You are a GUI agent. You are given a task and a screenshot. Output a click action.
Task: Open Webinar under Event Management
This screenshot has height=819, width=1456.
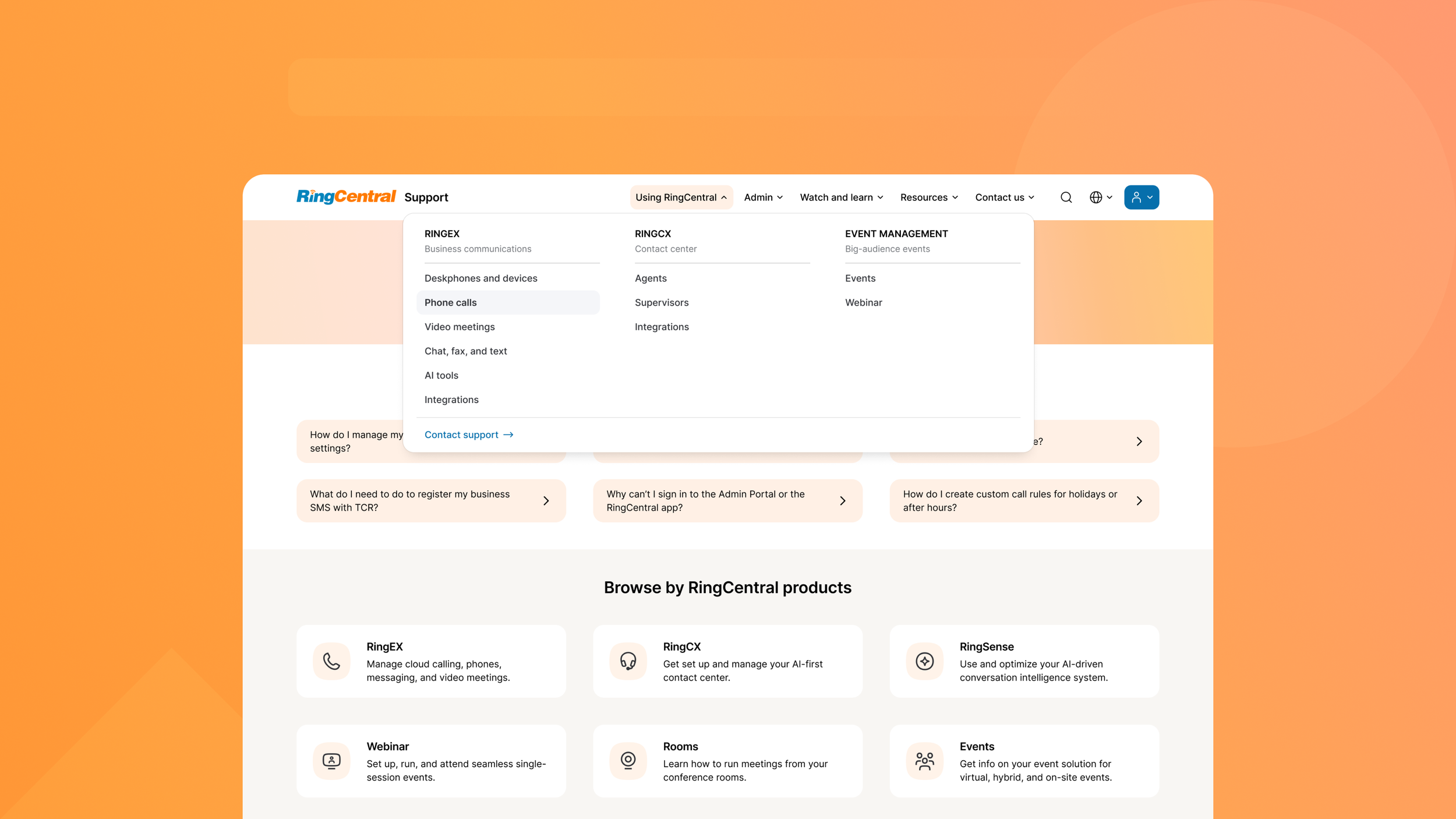864,302
